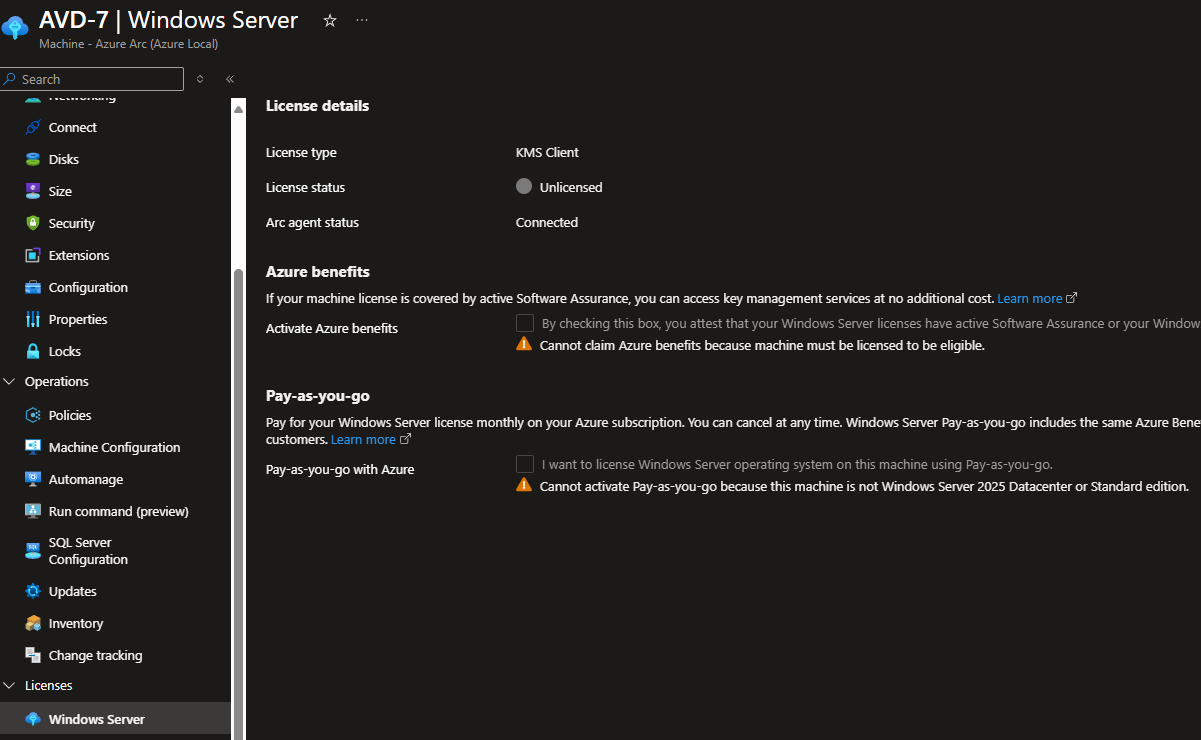Favorite this page with star icon

pyautogui.click(x=330, y=20)
